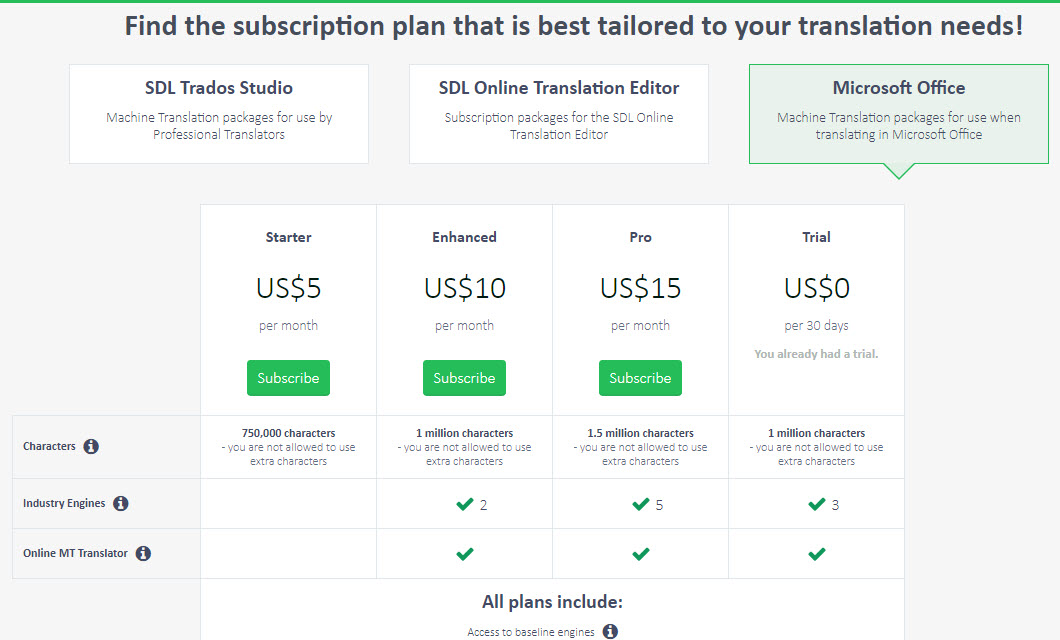Subscribe to the Enhanced plan
Screen dimensions: 1060x640
tap(464, 378)
